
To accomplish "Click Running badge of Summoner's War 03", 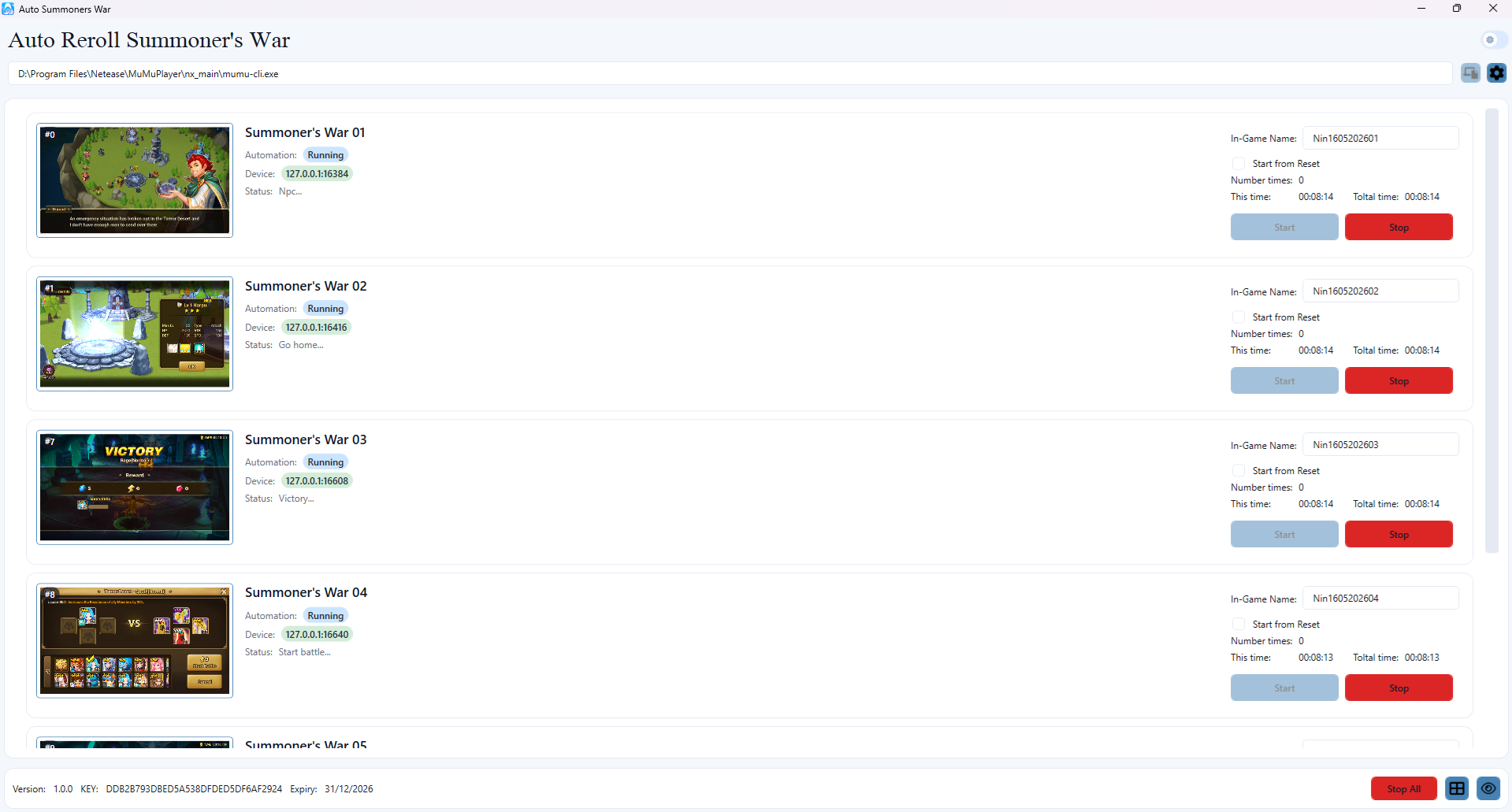I will (x=325, y=462).
